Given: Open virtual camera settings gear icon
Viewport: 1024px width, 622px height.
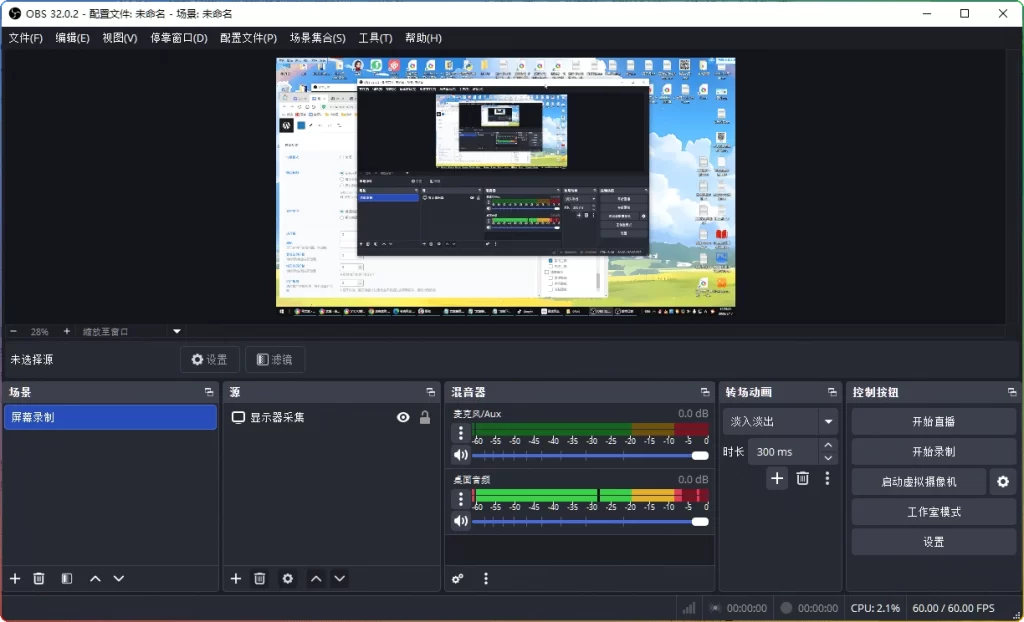Looking at the screenshot, I should (x=1003, y=481).
